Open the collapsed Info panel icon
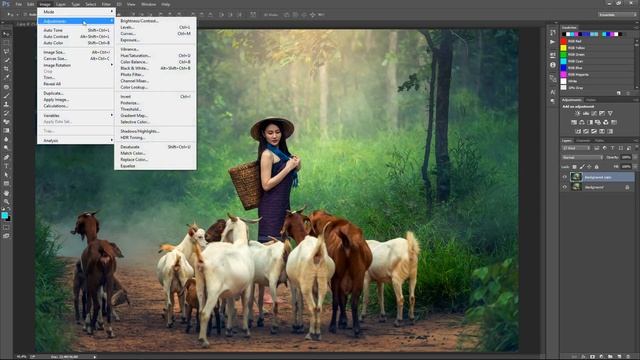This screenshot has width=640, height=360. tap(553, 65)
